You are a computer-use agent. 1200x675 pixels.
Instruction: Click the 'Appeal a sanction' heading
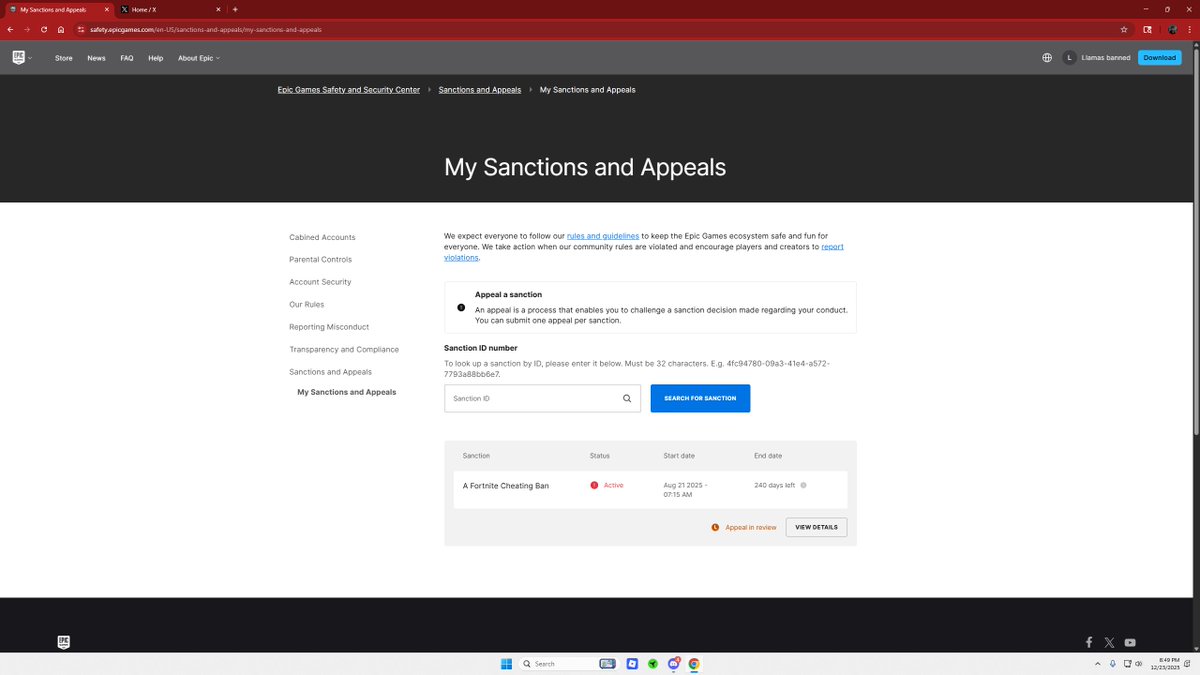point(508,295)
